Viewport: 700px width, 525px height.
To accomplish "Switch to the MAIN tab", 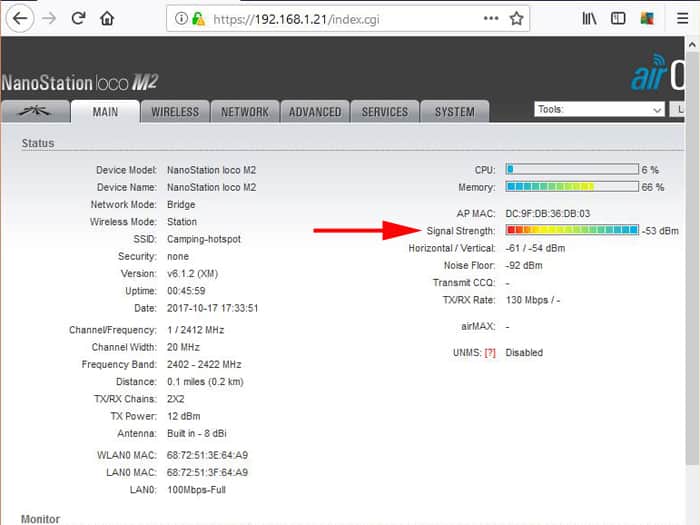I will pyautogui.click(x=105, y=112).
